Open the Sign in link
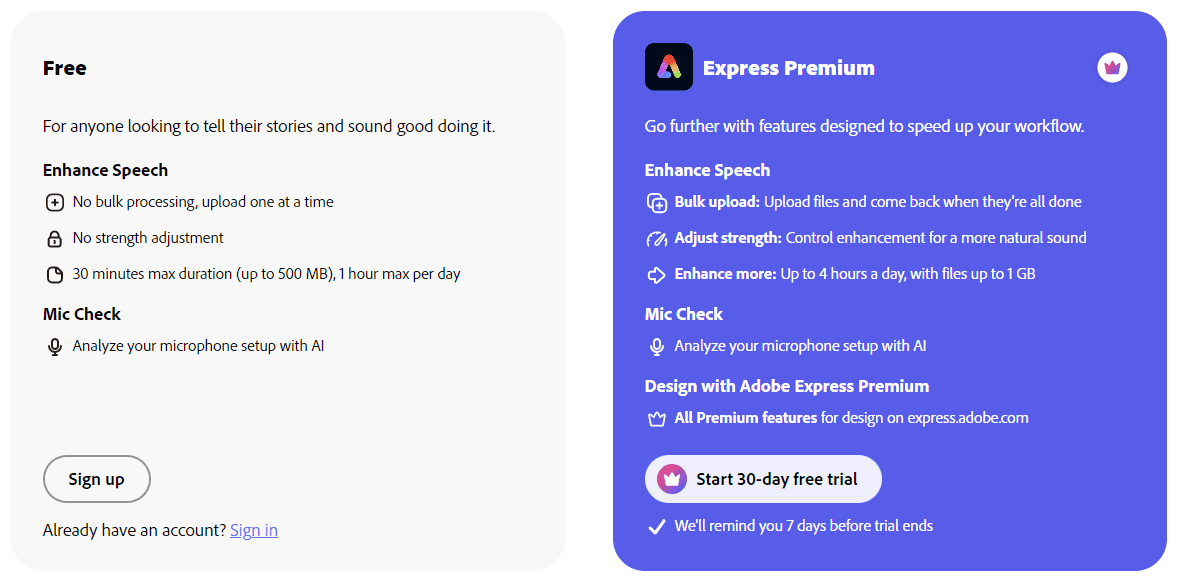 click(254, 530)
